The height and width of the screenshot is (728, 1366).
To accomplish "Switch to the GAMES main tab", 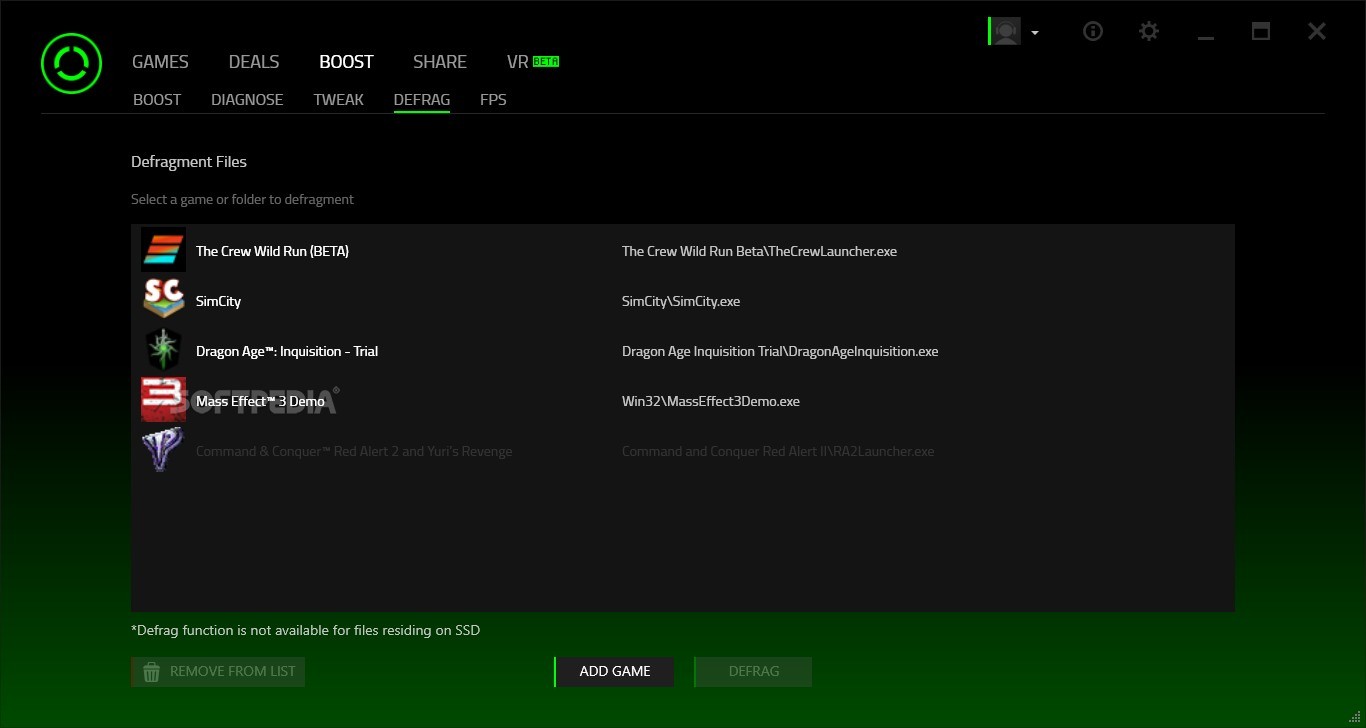I will [160, 62].
